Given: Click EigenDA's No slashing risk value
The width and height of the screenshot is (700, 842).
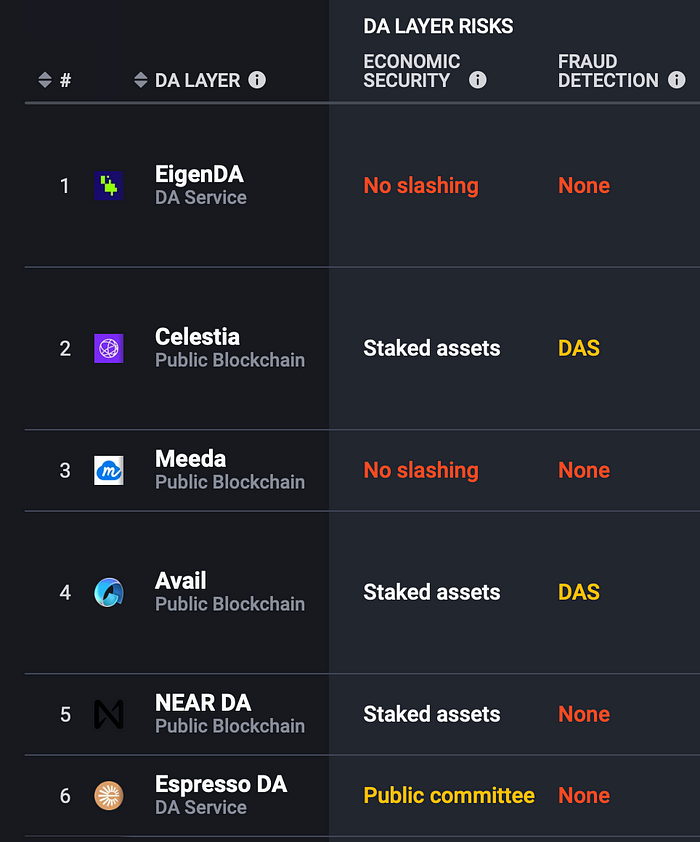Looking at the screenshot, I should (x=421, y=186).
